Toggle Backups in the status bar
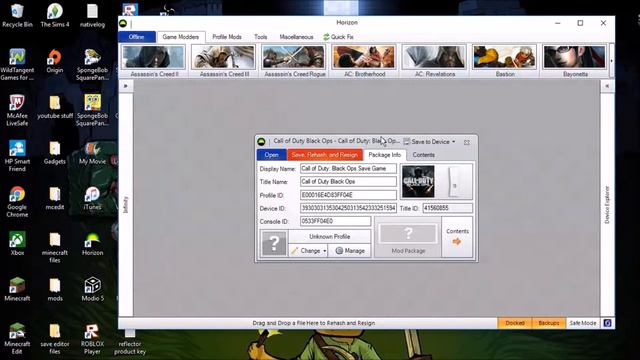 [549, 323]
